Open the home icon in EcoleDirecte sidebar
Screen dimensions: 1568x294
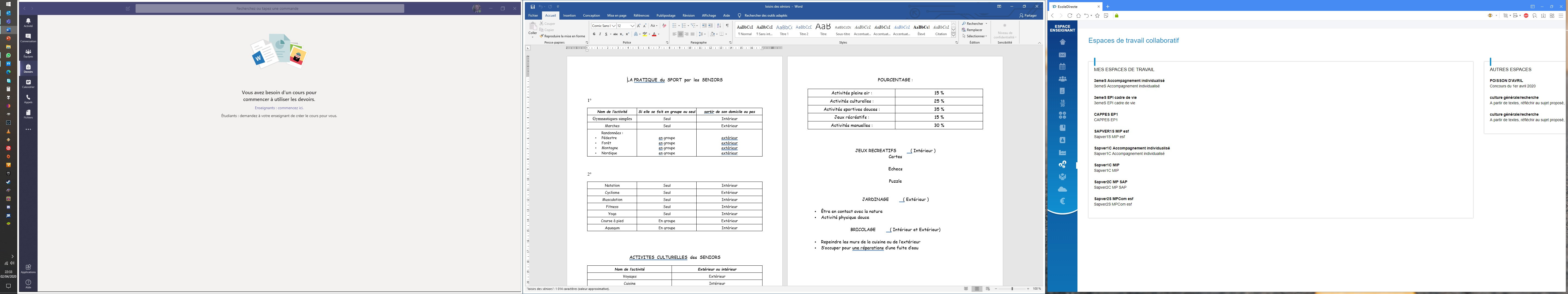(x=1062, y=42)
